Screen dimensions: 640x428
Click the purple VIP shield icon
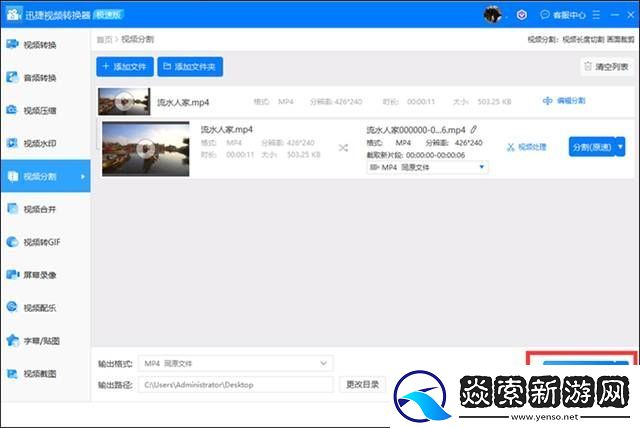[522, 15]
